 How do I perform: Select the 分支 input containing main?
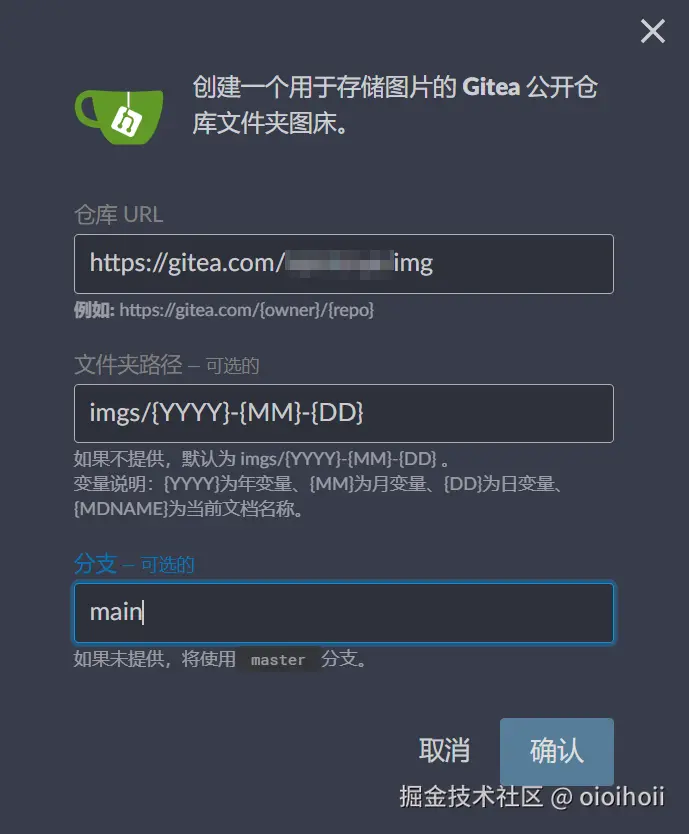click(344, 613)
